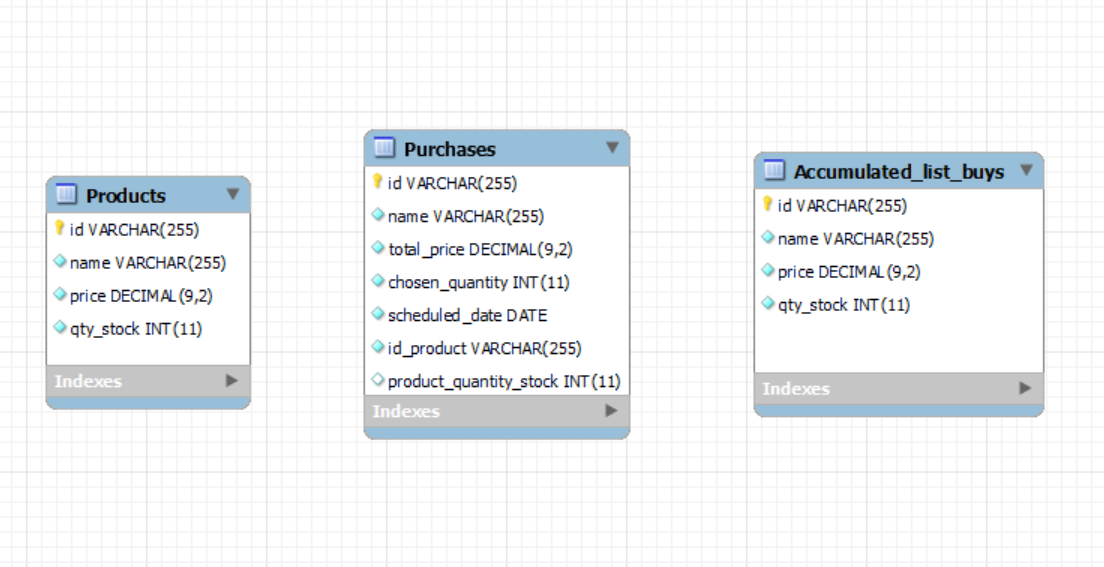Click the diamond icon beside Products price column
This screenshot has width=1104, height=567.
[60, 294]
